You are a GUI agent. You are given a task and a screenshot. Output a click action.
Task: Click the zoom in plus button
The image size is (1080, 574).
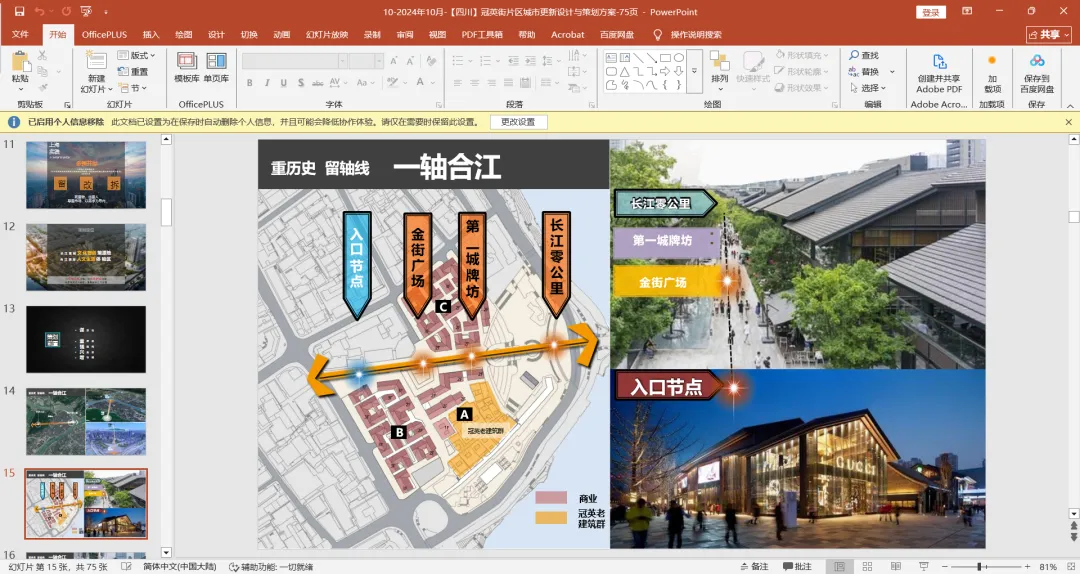click(1027, 566)
